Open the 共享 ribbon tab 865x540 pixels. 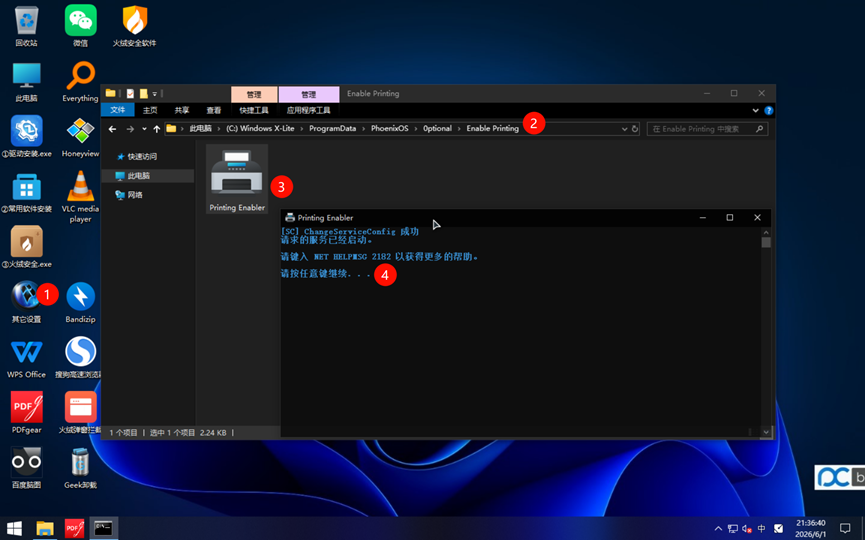(x=181, y=110)
